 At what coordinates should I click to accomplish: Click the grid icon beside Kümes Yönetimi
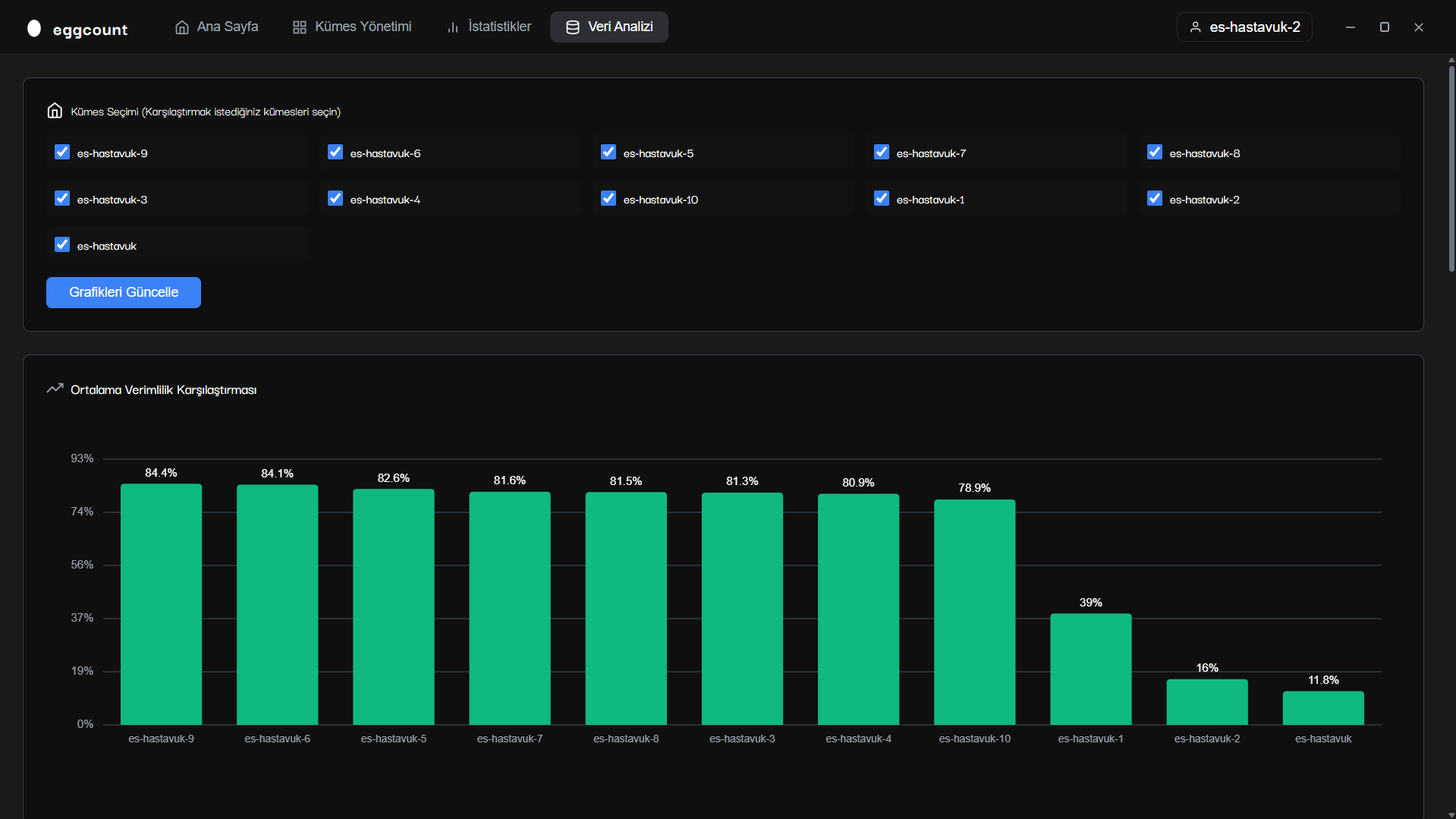pyautogui.click(x=300, y=27)
